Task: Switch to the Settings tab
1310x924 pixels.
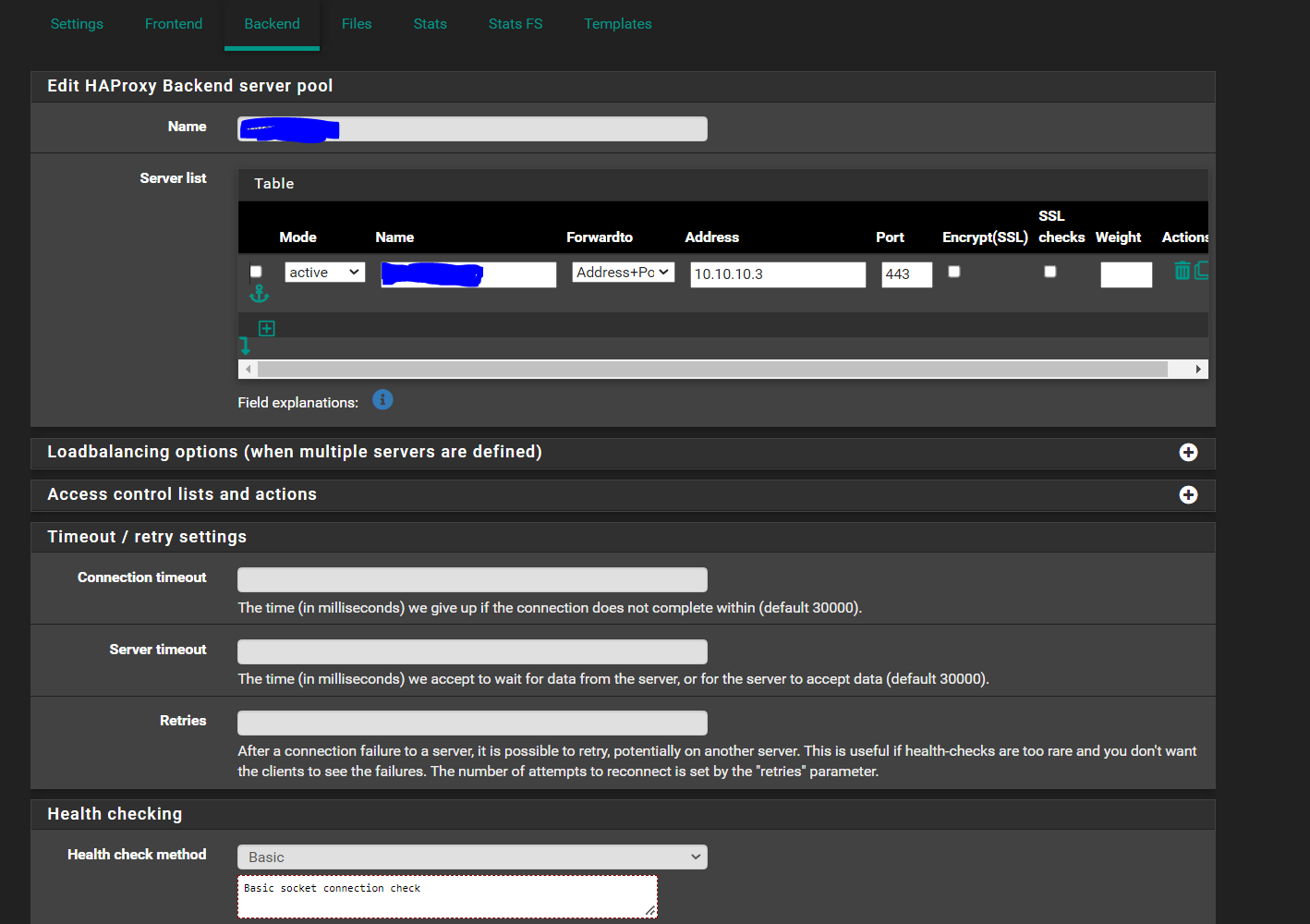Action: pos(77,24)
